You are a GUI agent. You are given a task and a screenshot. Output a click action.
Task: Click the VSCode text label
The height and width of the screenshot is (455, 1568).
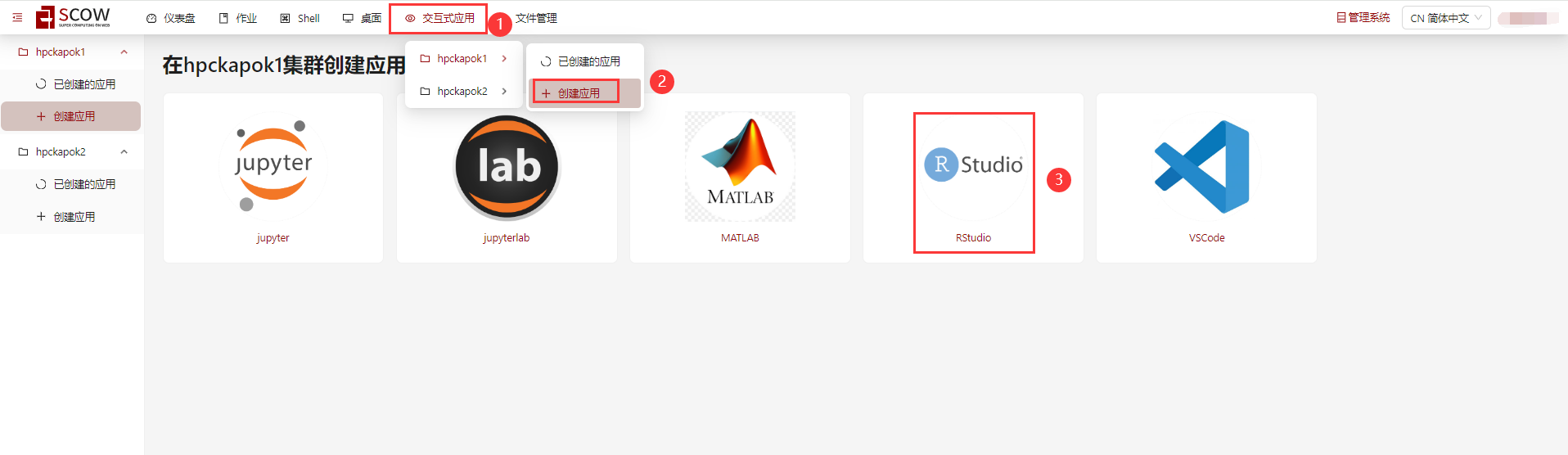[1207, 238]
